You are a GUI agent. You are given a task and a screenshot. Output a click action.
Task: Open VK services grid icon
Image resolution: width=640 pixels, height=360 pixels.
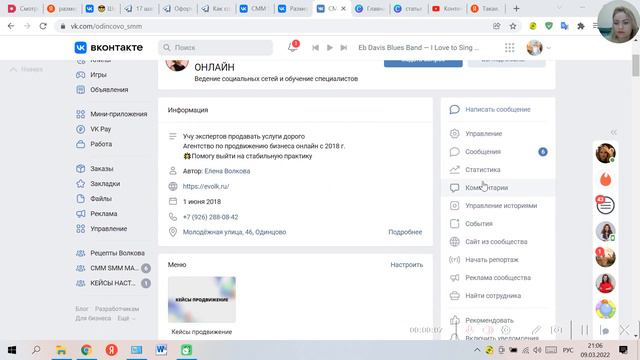(x=509, y=48)
